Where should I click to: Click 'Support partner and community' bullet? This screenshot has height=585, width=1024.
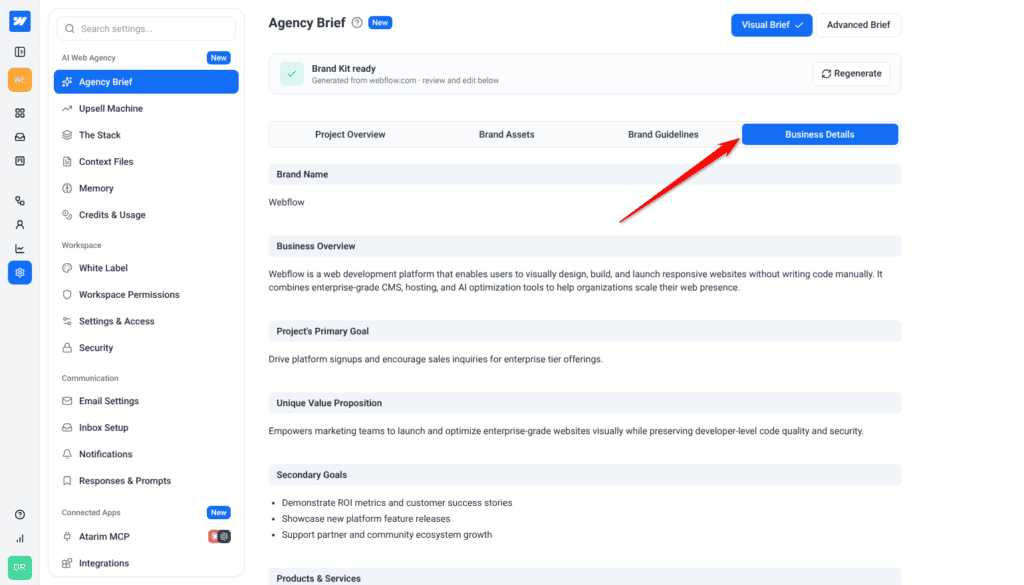(387, 535)
